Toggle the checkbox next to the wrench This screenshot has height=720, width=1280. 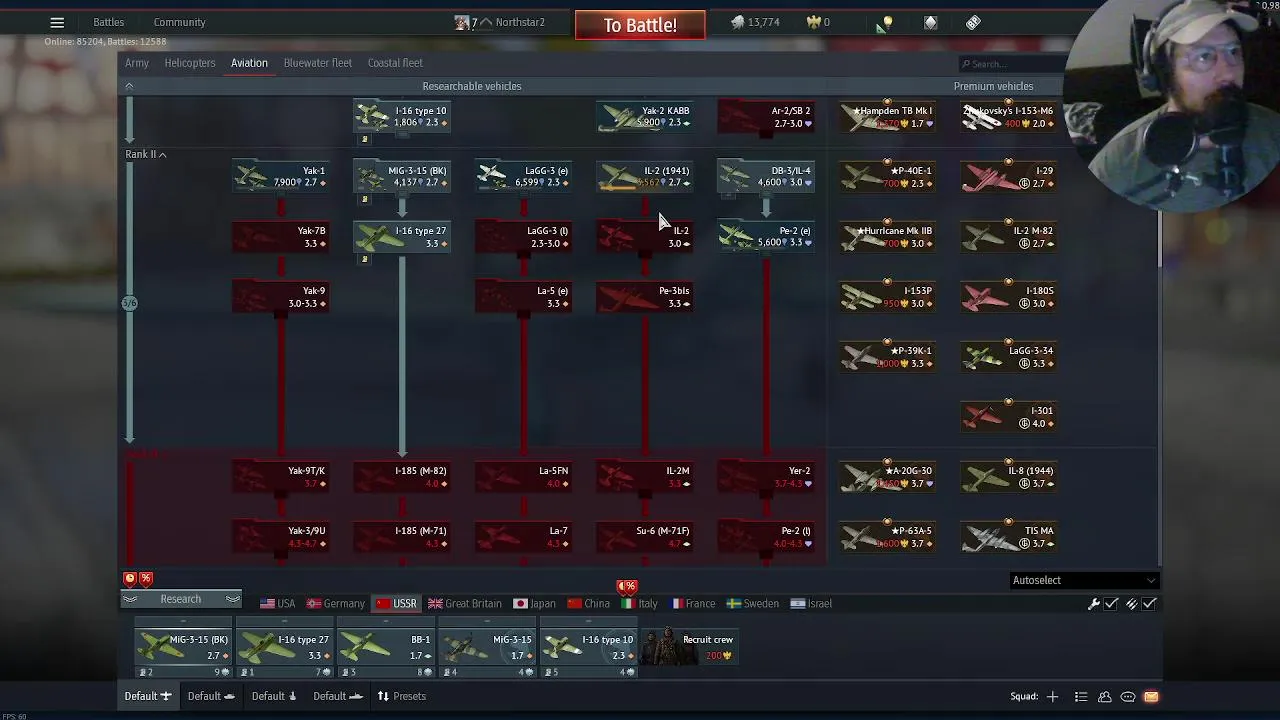(1111, 604)
